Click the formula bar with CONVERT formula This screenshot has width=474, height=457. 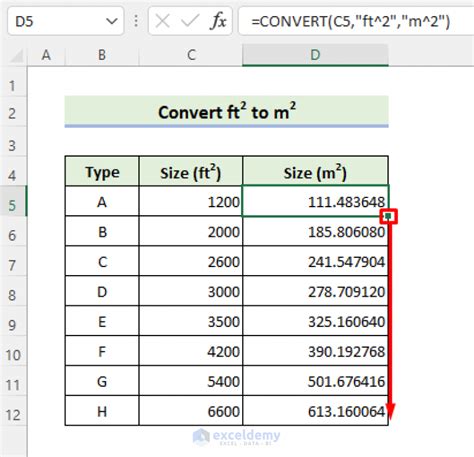[x=356, y=21]
